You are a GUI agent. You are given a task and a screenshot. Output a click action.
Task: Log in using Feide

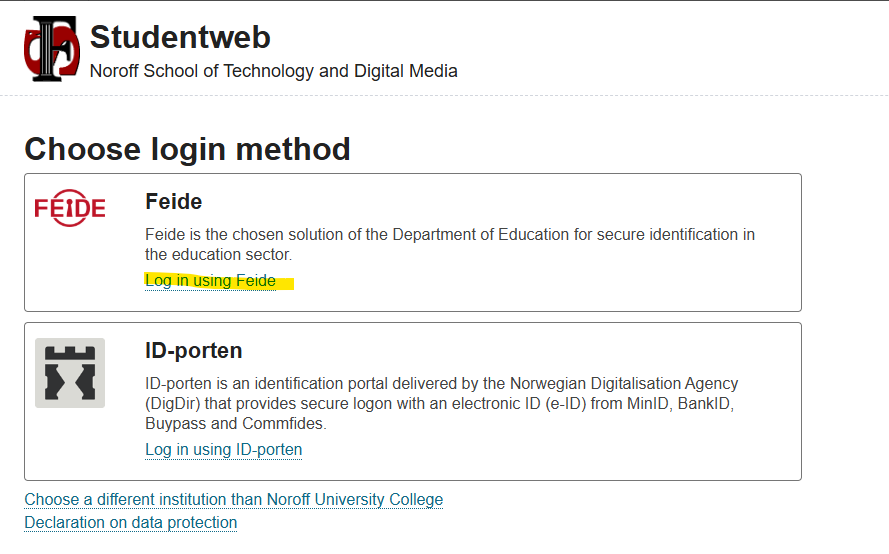tap(210, 281)
